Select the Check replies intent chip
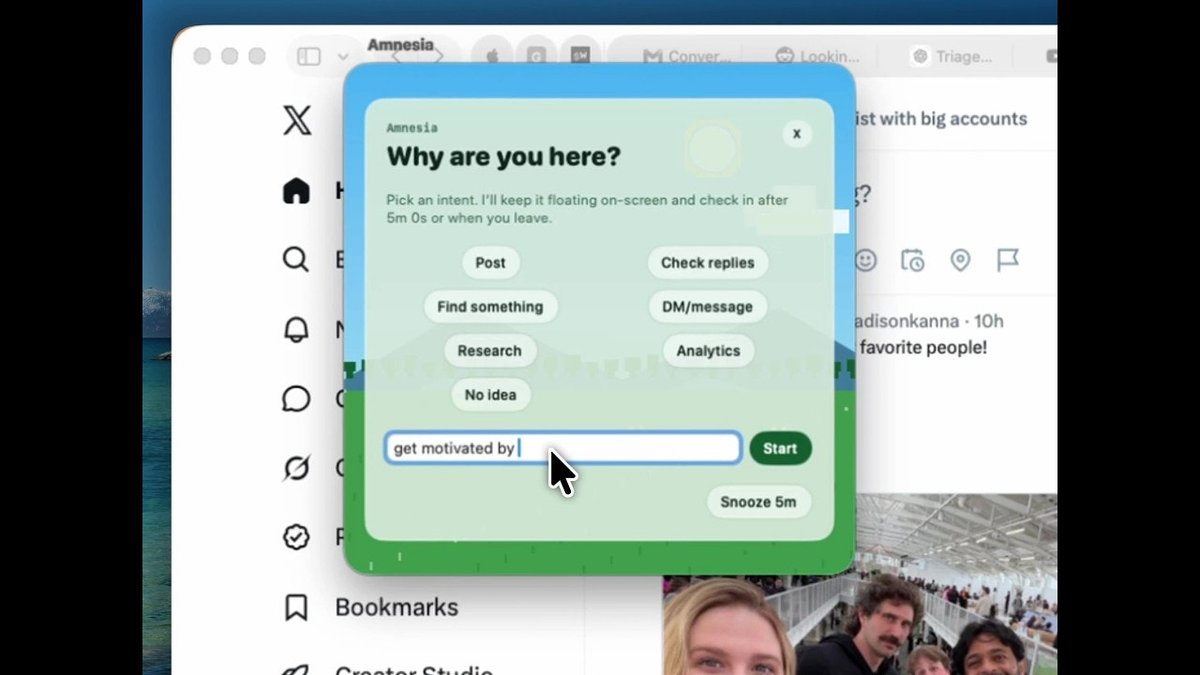 708,263
